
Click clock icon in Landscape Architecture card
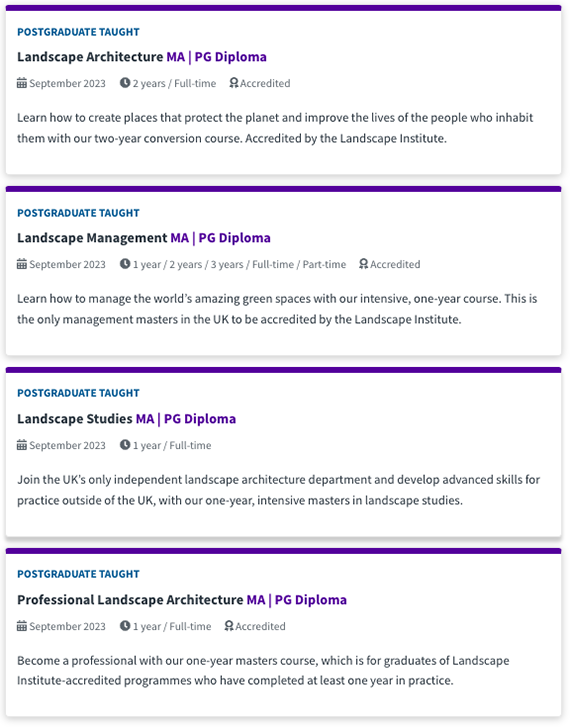coord(125,83)
